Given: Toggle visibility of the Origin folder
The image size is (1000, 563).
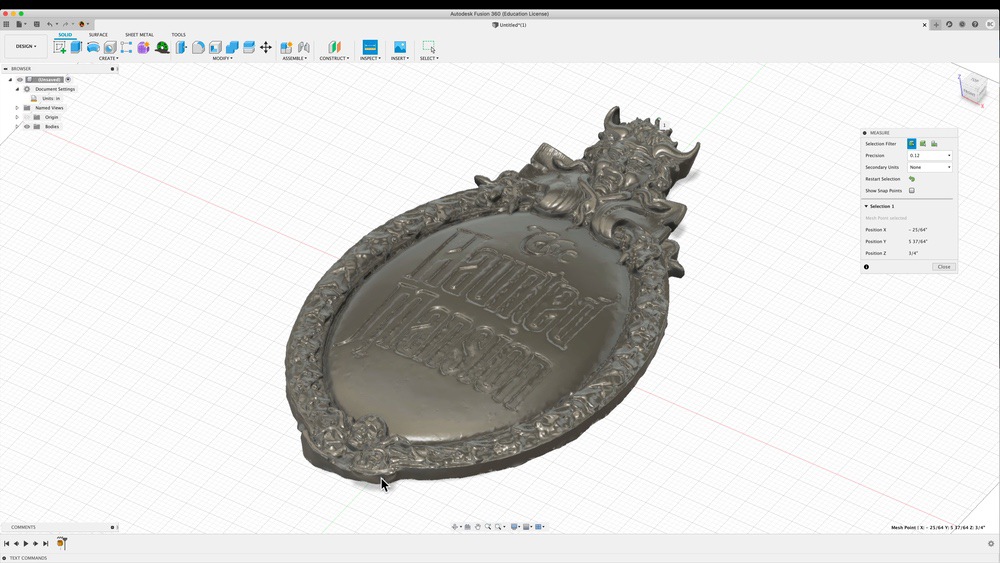Looking at the screenshot, I should 27,117.
